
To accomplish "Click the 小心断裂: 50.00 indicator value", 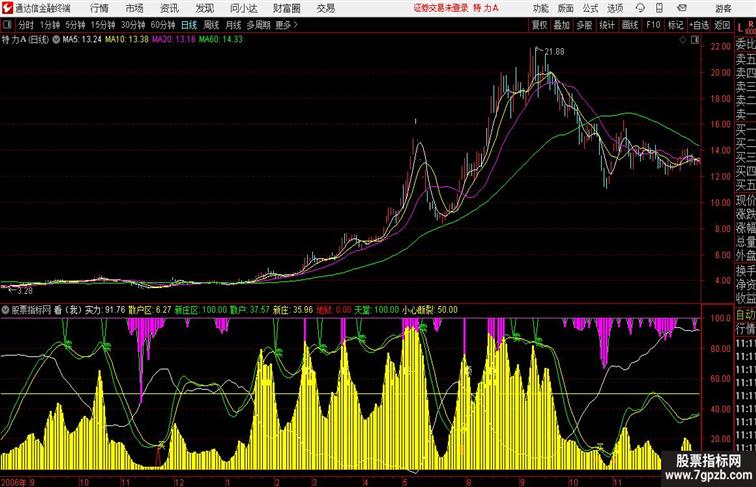I will click(430, 310).
